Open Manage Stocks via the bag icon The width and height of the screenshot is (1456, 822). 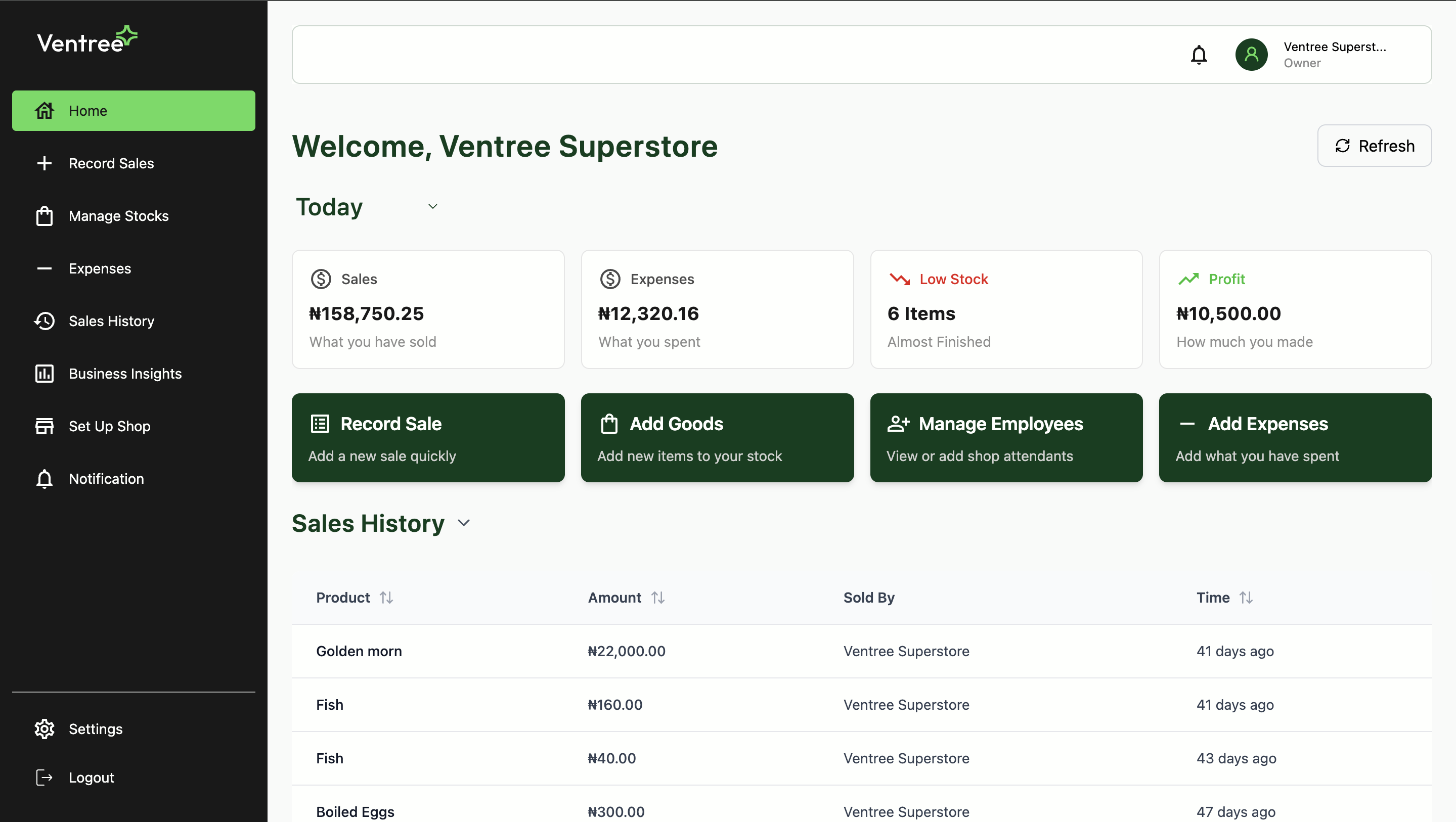point(44,216)
